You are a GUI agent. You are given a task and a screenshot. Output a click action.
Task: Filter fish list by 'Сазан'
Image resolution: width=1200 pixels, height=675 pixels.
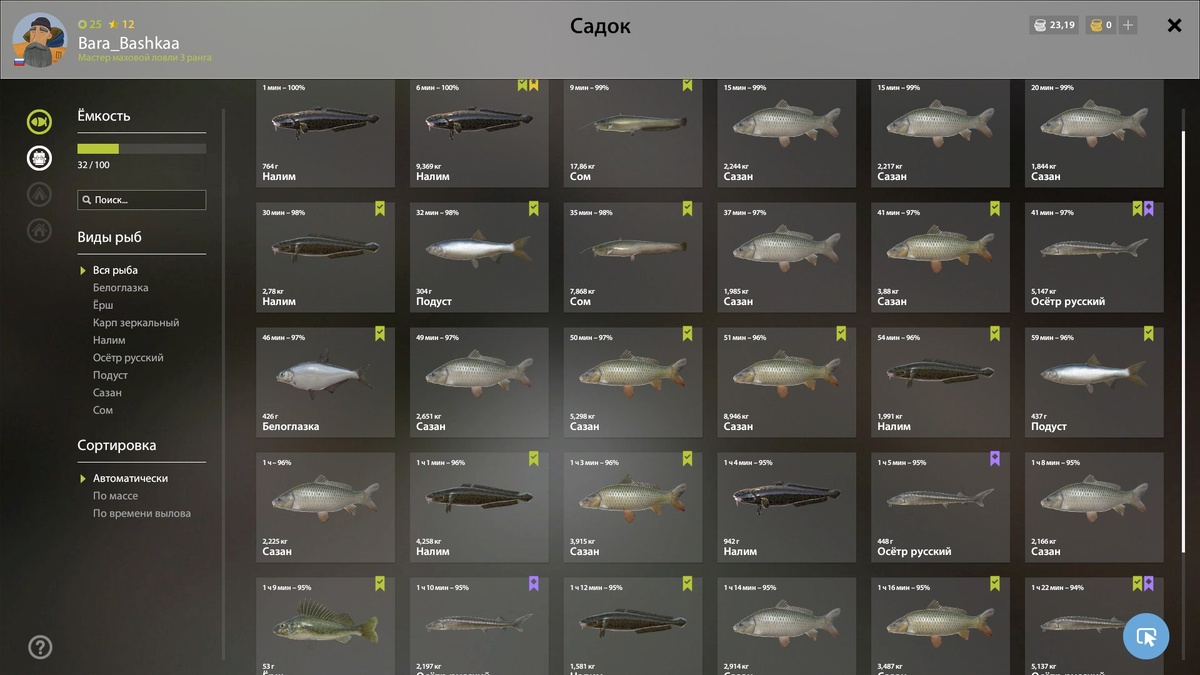pos(107,393)
